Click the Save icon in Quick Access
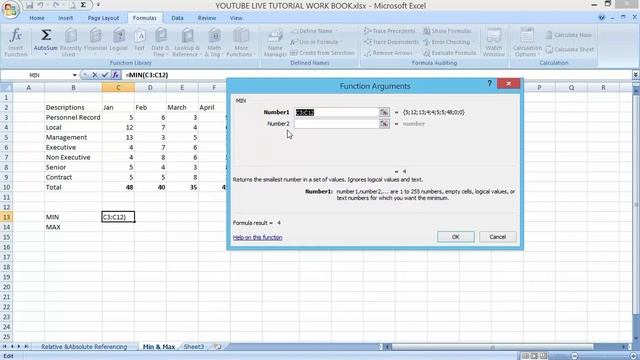Screen dimensions: 640x360 coord(29,5)
